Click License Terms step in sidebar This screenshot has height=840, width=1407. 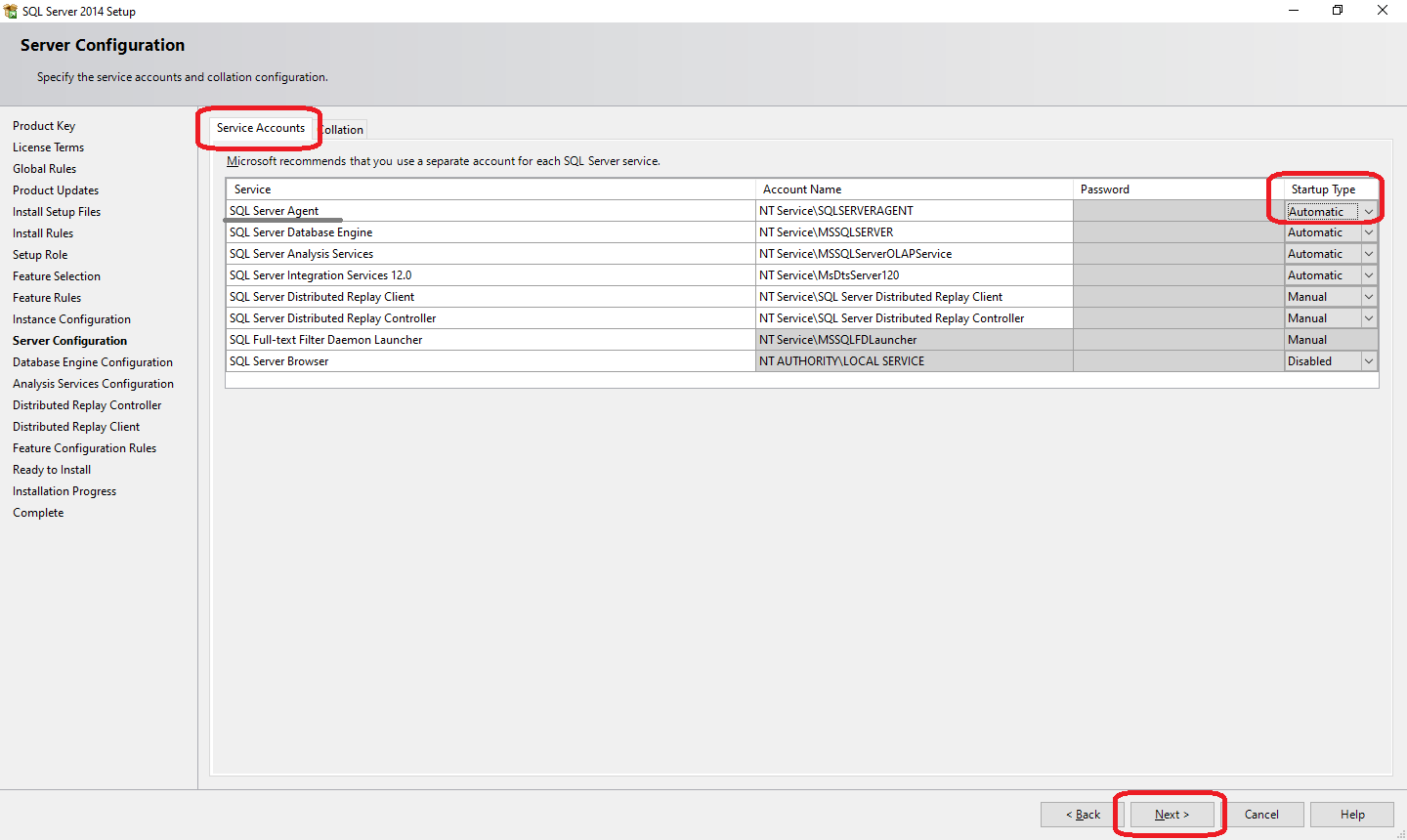(49, 147)
